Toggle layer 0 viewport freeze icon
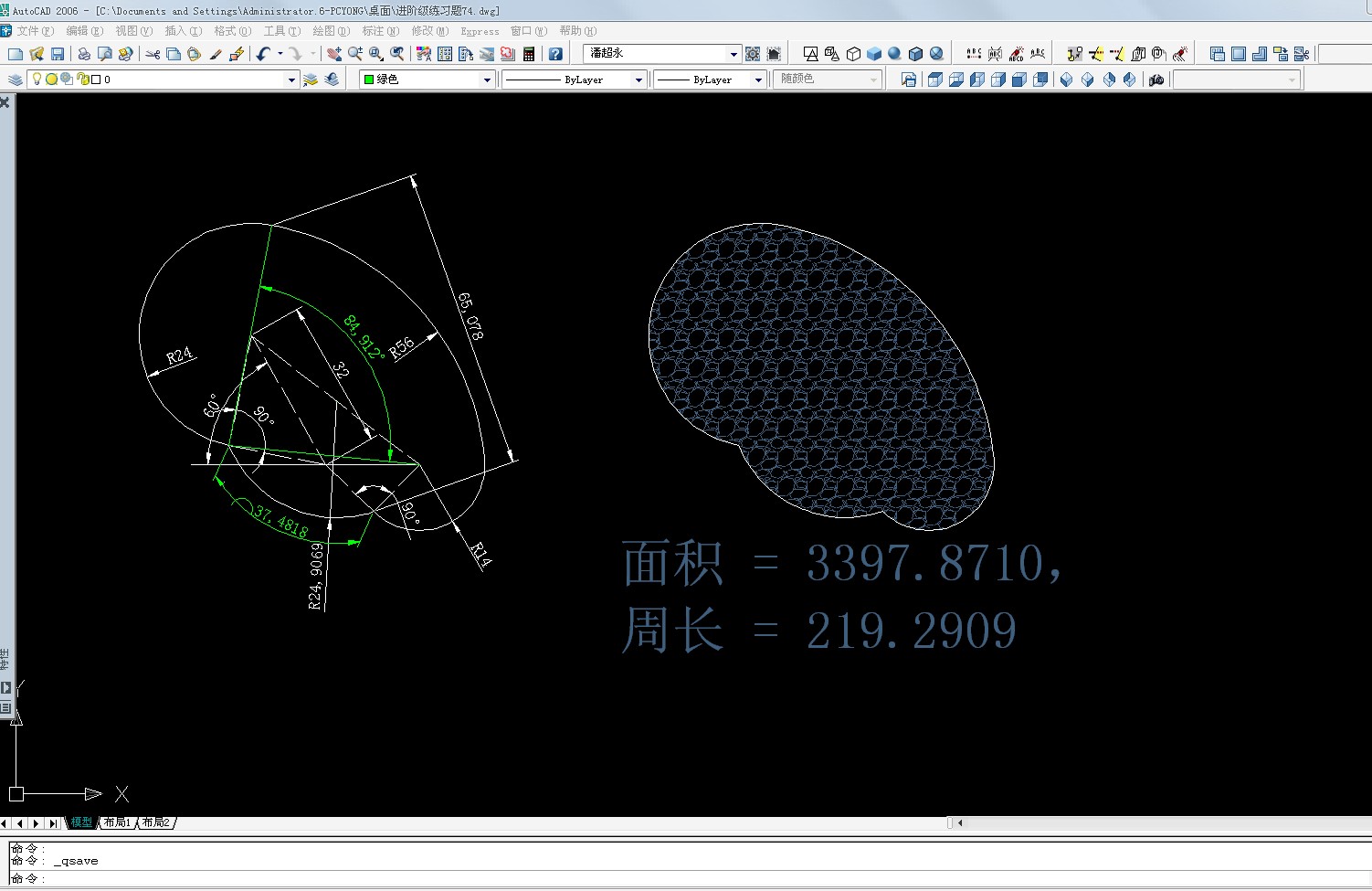 [x=67, y=80]
